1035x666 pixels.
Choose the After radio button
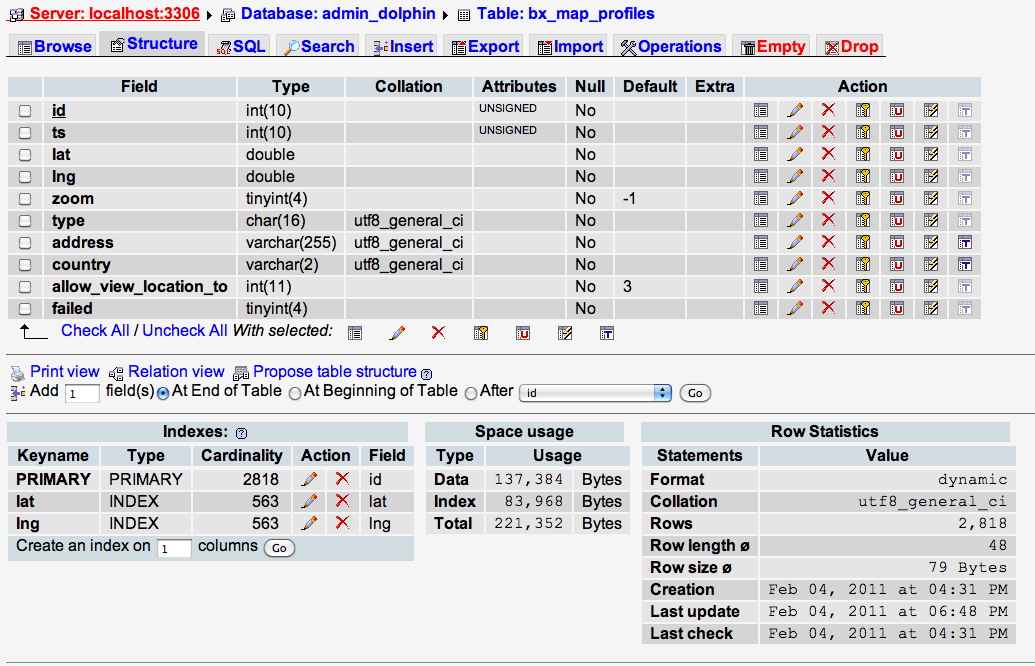tap(471, 394)
